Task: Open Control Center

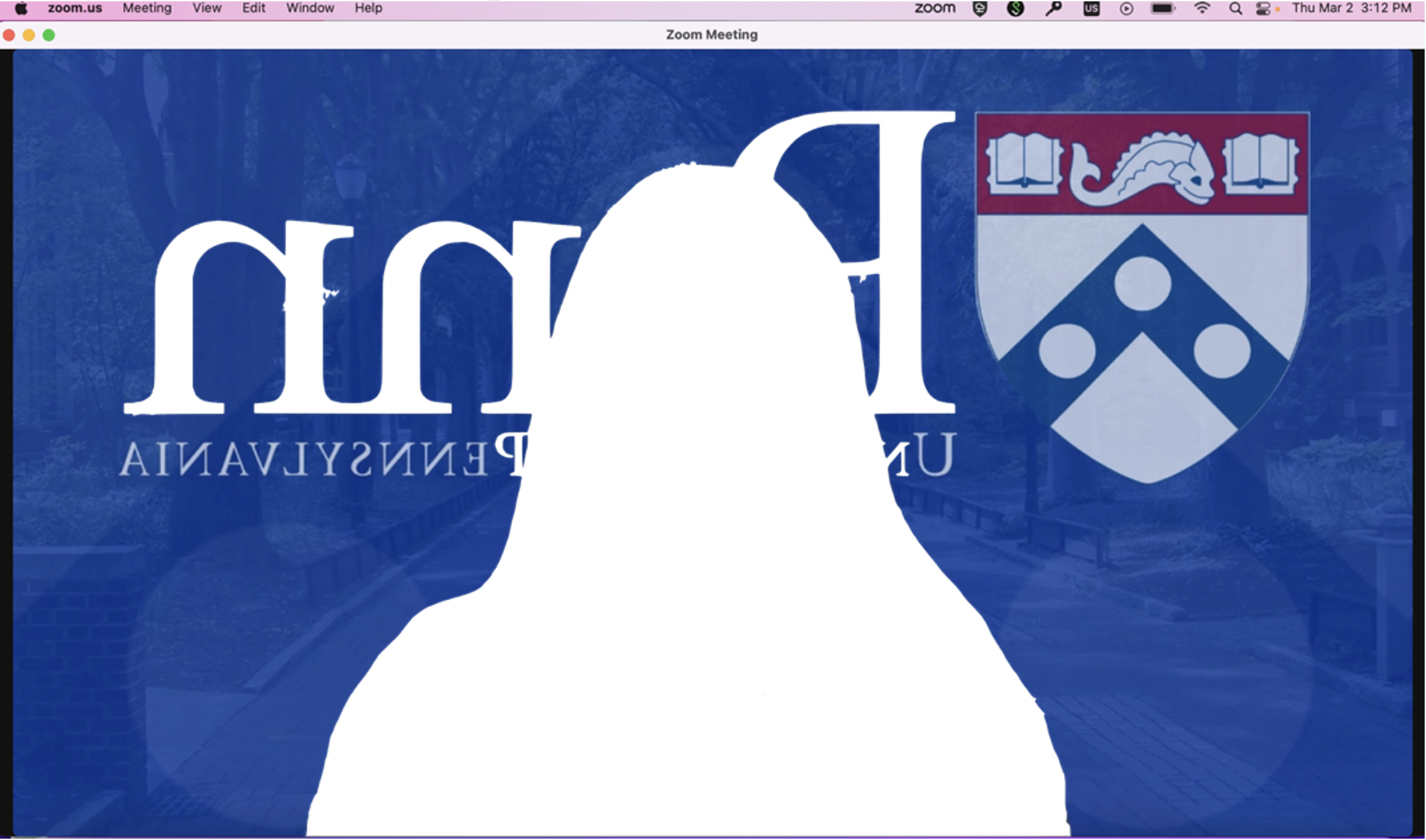Action: pos(1263,9)
